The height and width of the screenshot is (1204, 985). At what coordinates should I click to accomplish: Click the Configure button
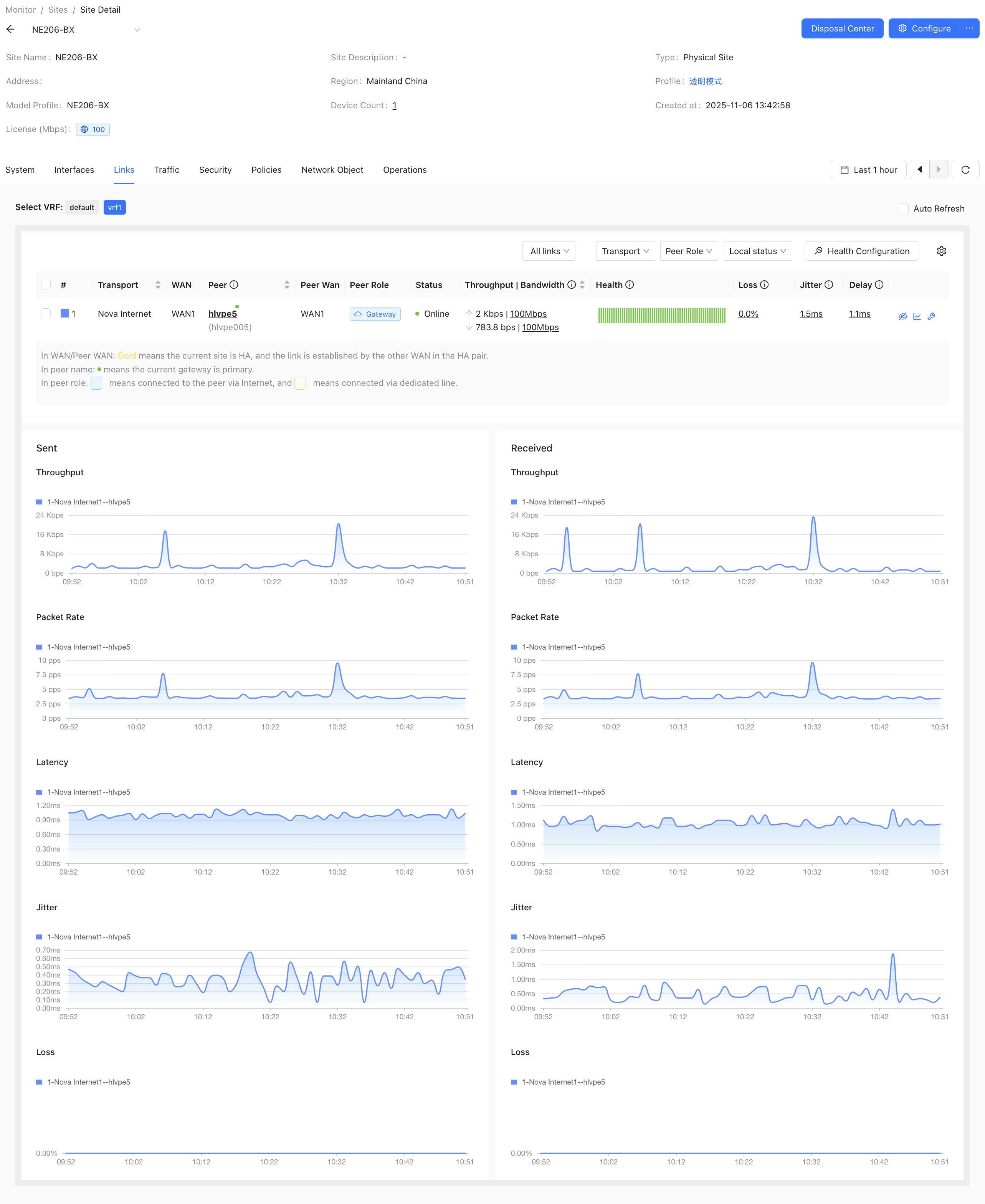point(924,28)
